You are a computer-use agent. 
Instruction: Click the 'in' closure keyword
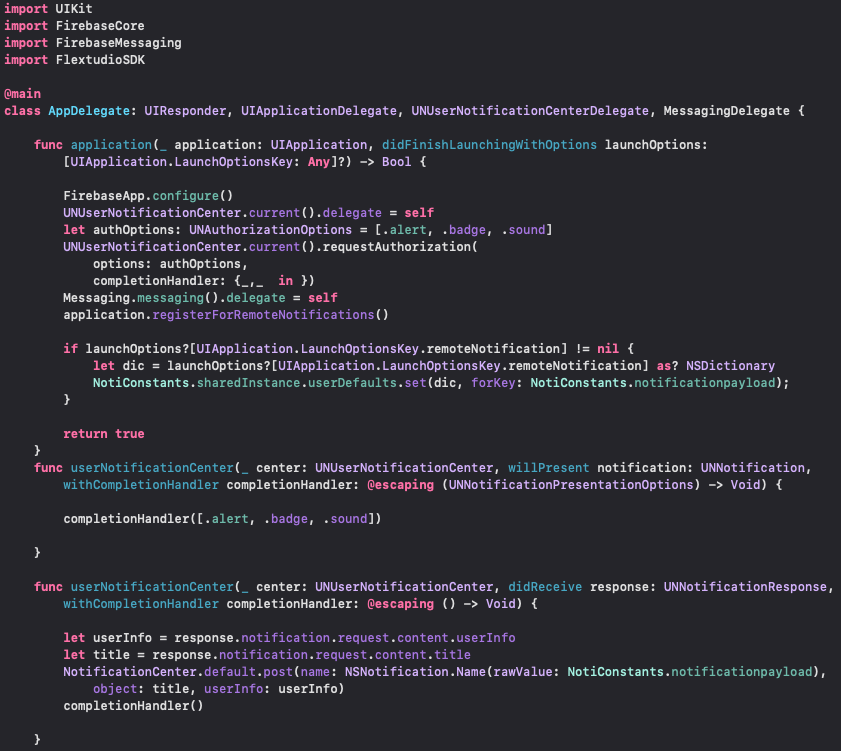tap(285, 281)
